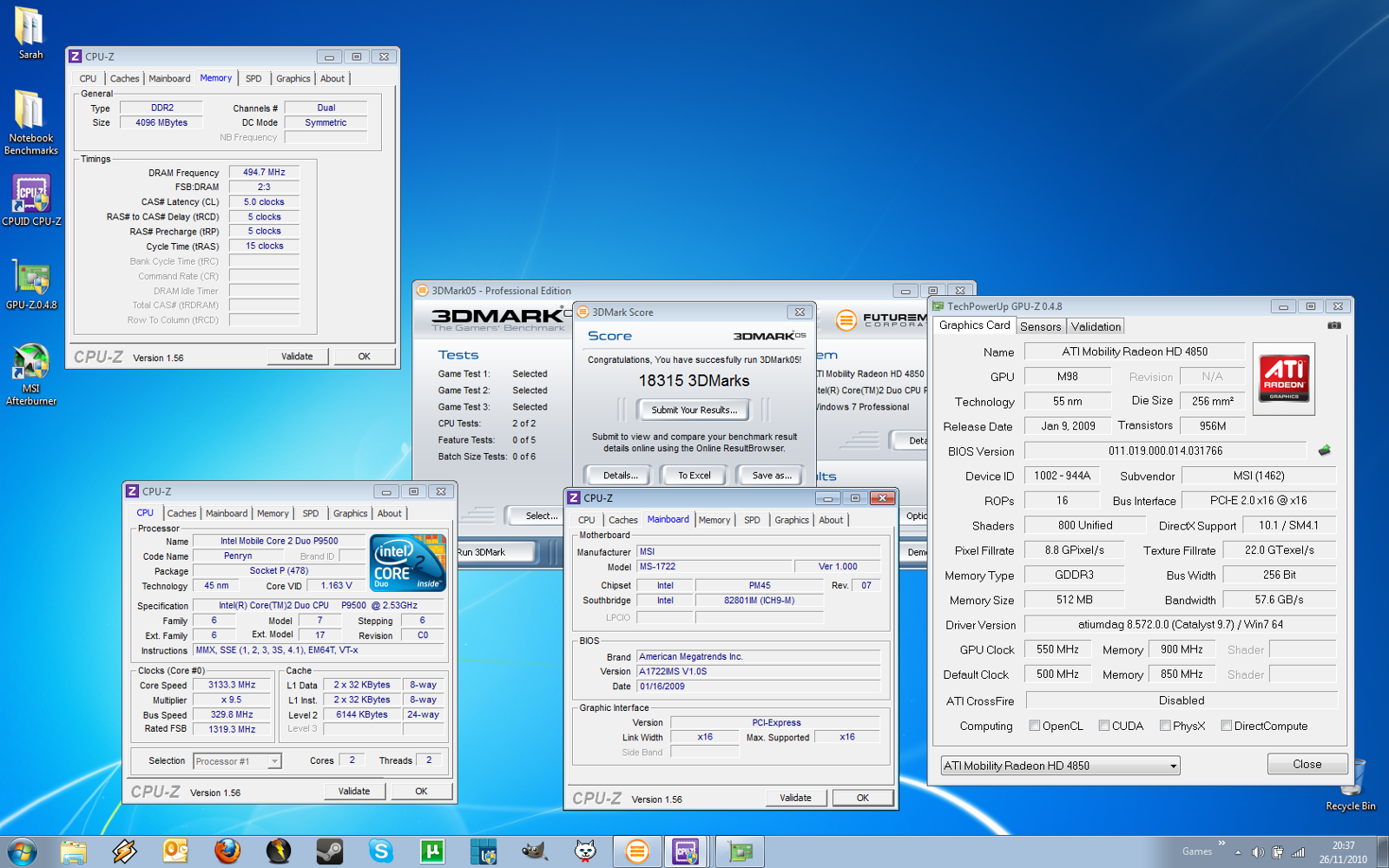The width and height of the screenshot is (1389, 868).
Task: Click the GPU Name field in GPU-Z
Action: coord(1135,352)
